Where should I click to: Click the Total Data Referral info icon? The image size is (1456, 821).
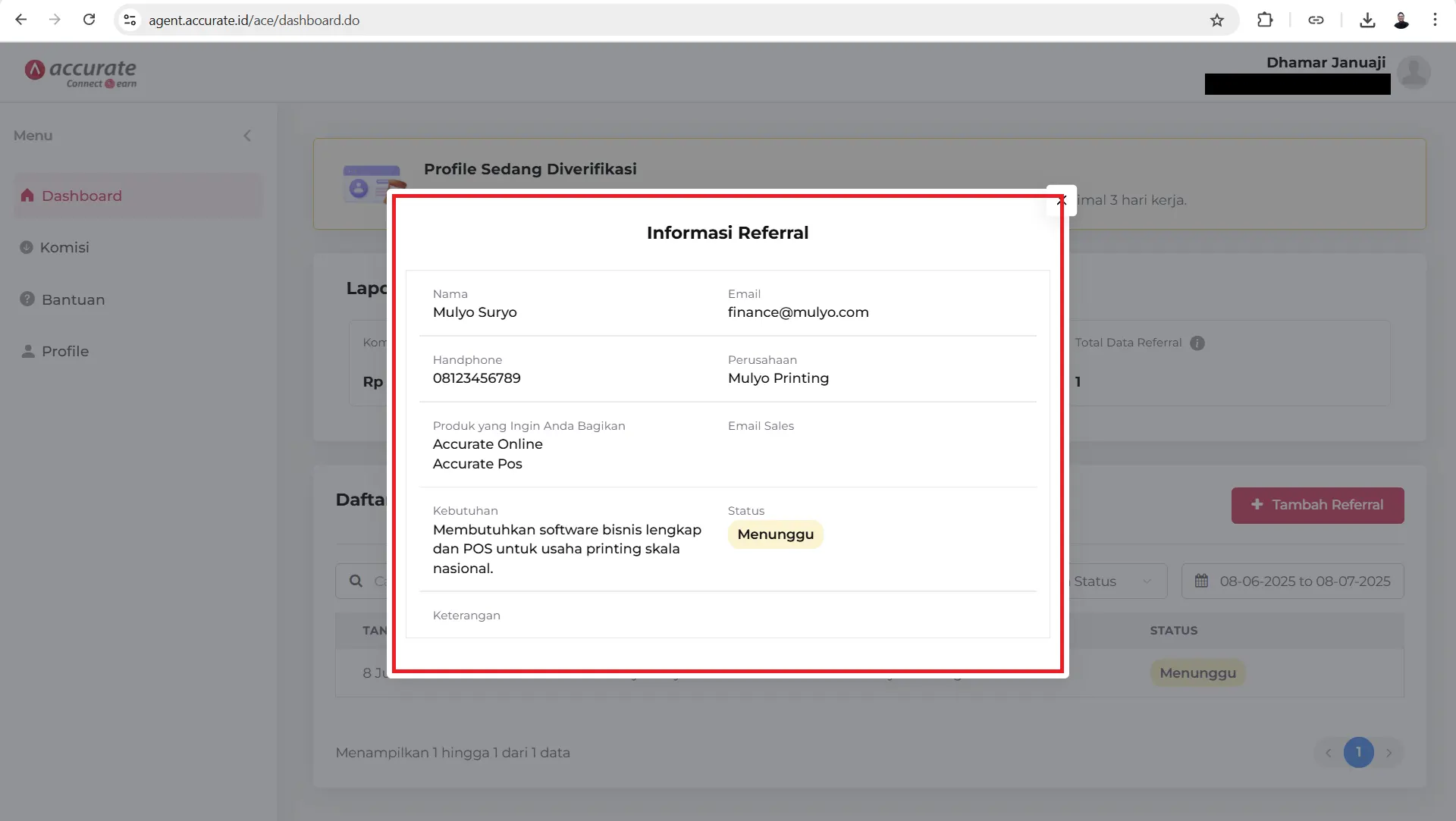pos(1197,343)
